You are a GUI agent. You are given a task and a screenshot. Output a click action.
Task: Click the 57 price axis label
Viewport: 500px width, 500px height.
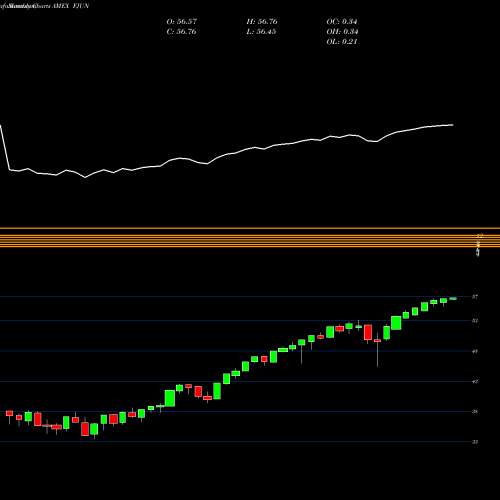[x=475, y=297]
